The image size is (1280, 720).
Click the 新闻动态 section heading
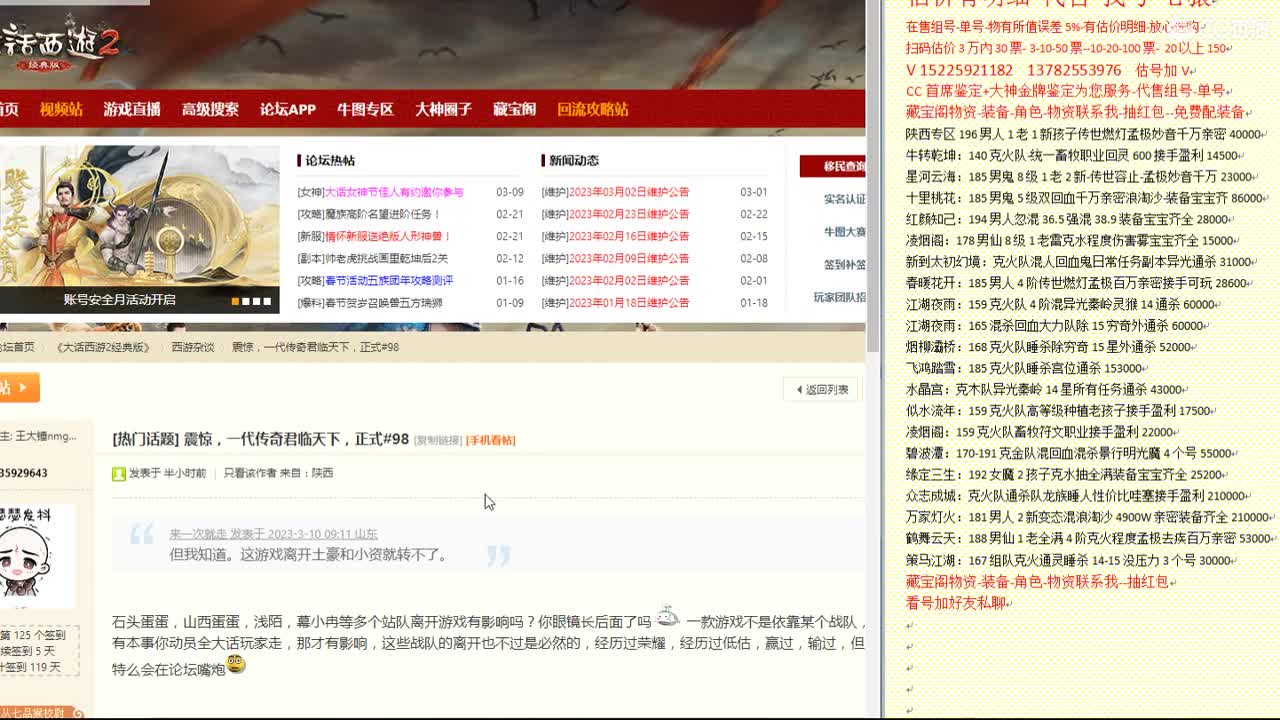pos(574,160)
